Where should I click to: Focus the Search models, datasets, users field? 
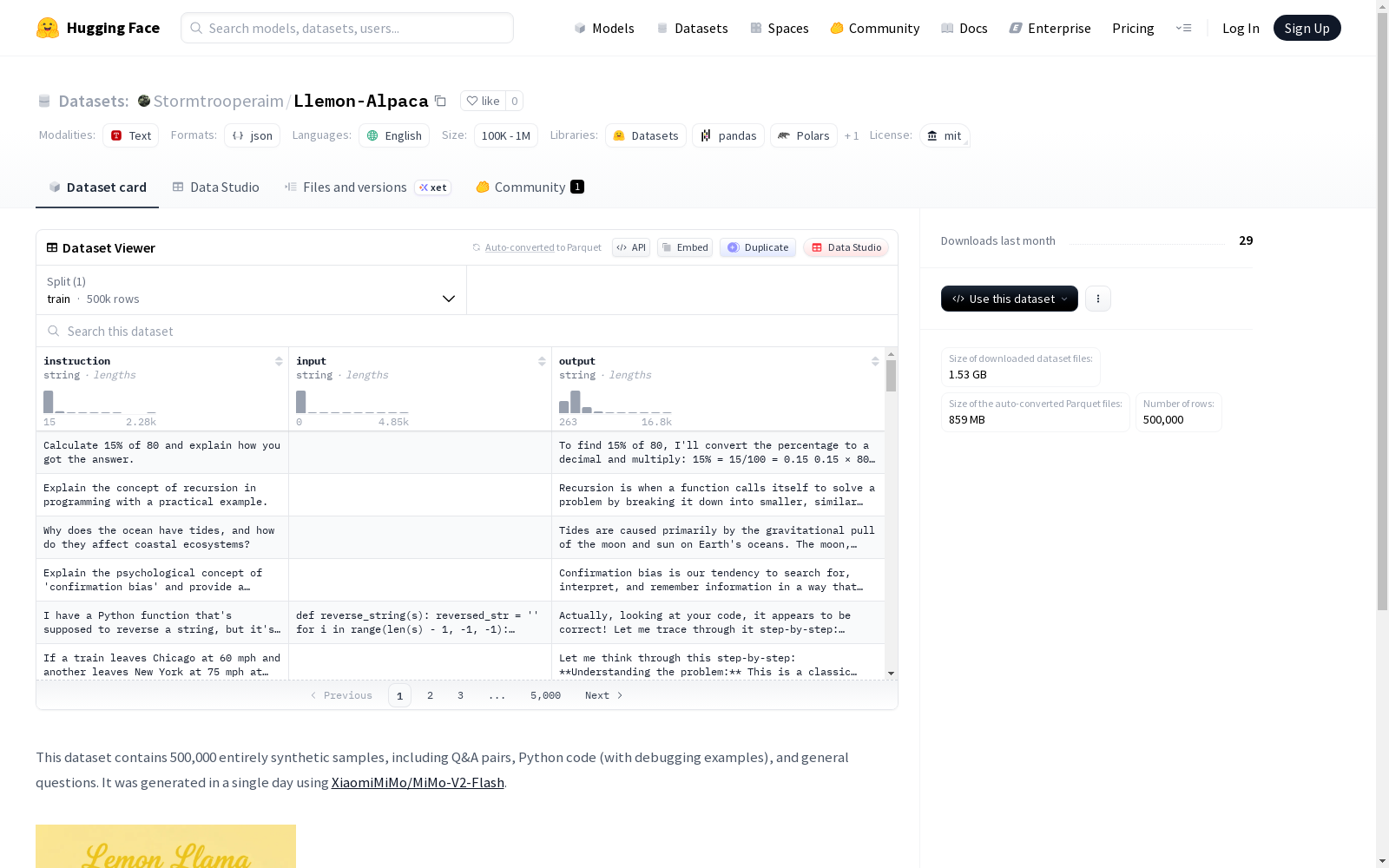click(x=347, y=28)
